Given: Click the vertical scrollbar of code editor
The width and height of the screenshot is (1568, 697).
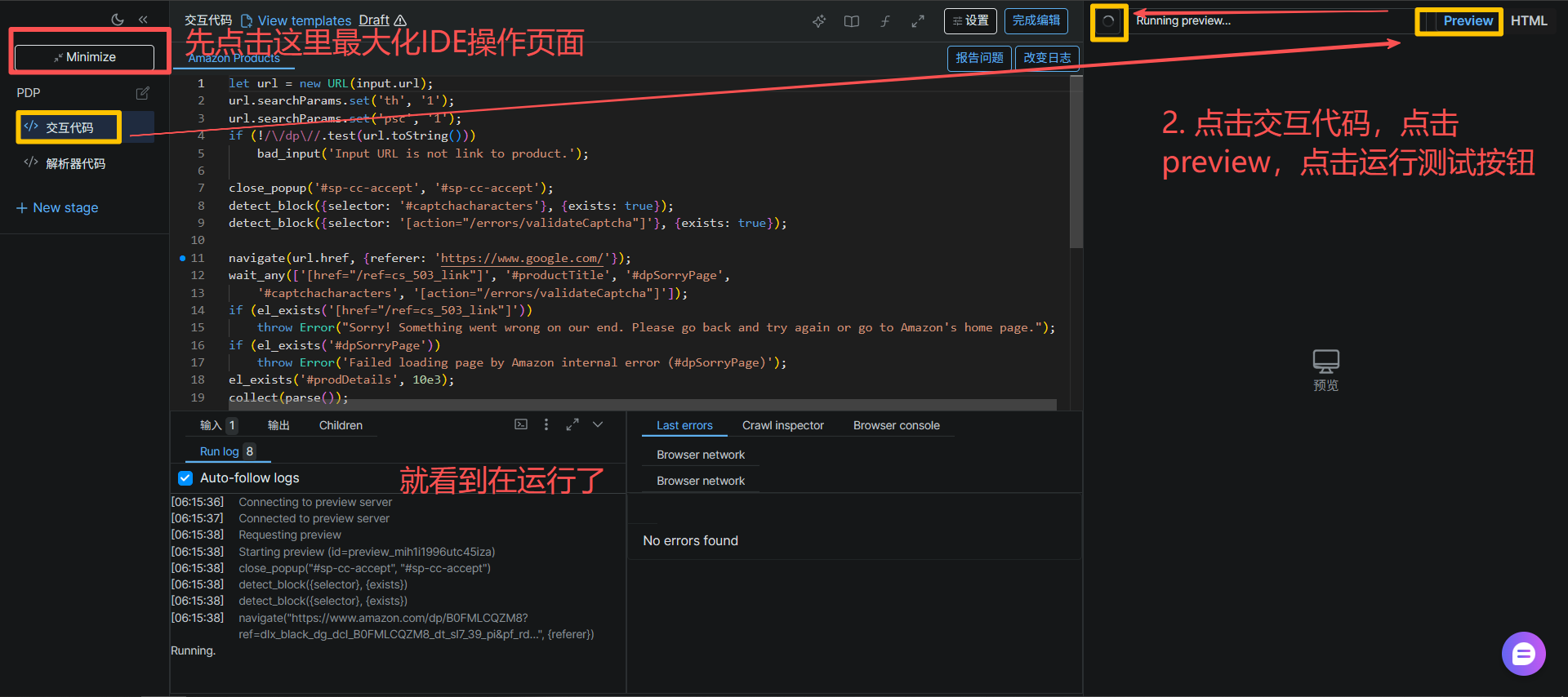Looking at the screenshot, I should [x=1076, y=163].
